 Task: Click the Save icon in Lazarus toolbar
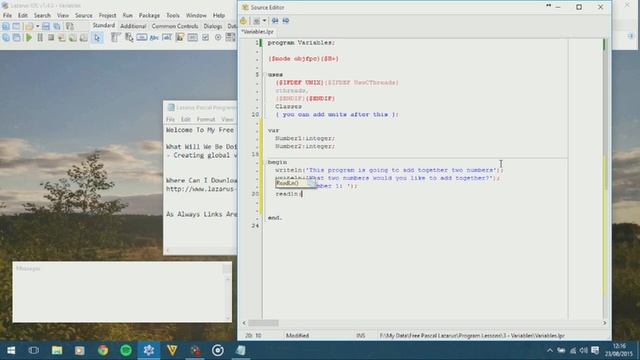tap(46, 26)
